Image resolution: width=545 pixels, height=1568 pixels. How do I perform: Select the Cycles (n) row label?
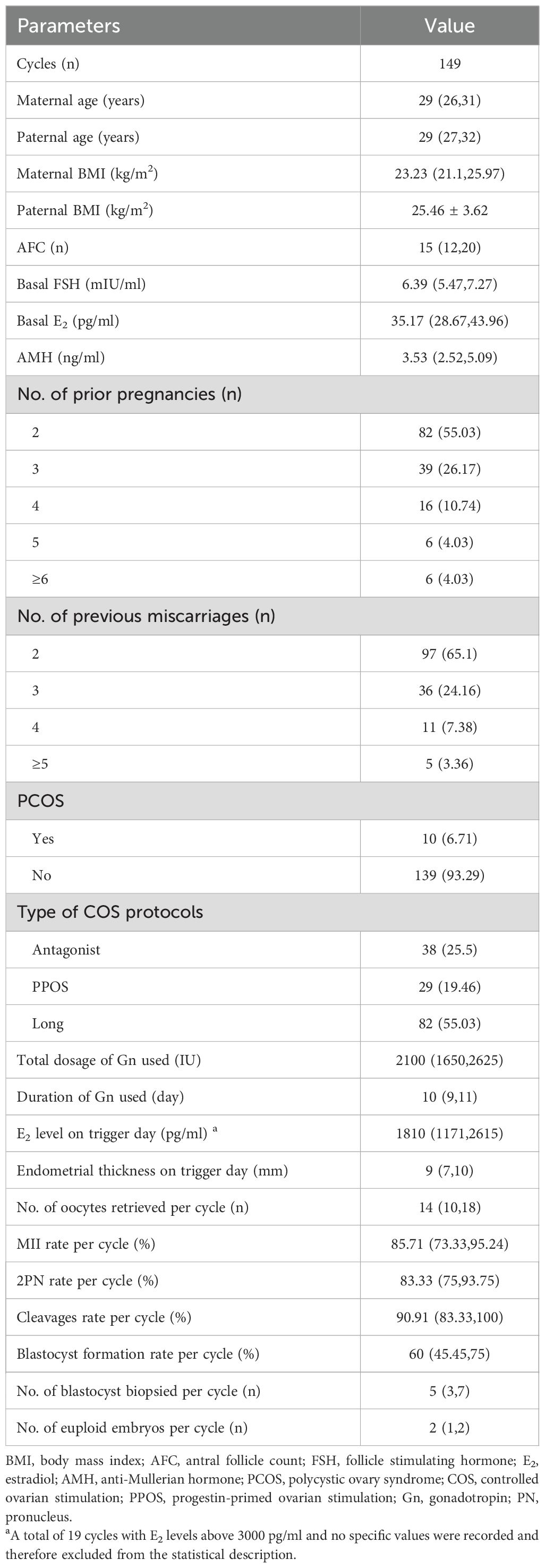48,64
